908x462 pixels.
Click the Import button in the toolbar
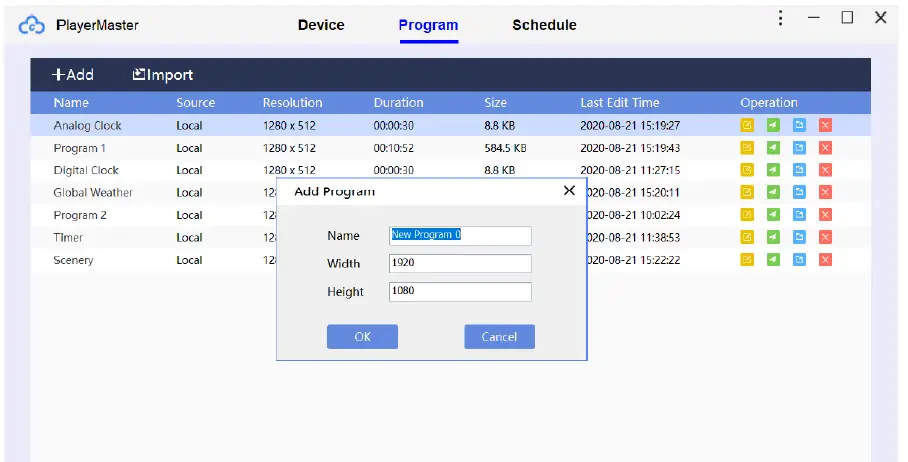coord(163,75)
